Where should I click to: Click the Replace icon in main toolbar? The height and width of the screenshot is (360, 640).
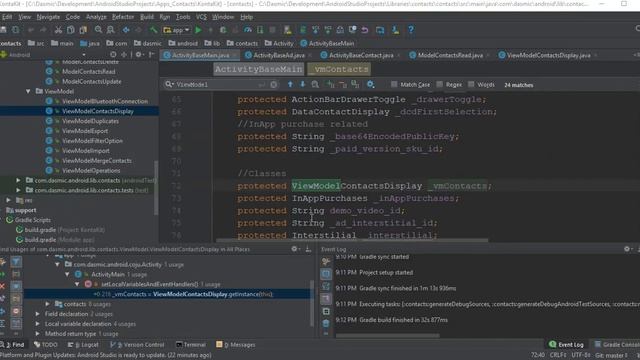pos(111,30)
